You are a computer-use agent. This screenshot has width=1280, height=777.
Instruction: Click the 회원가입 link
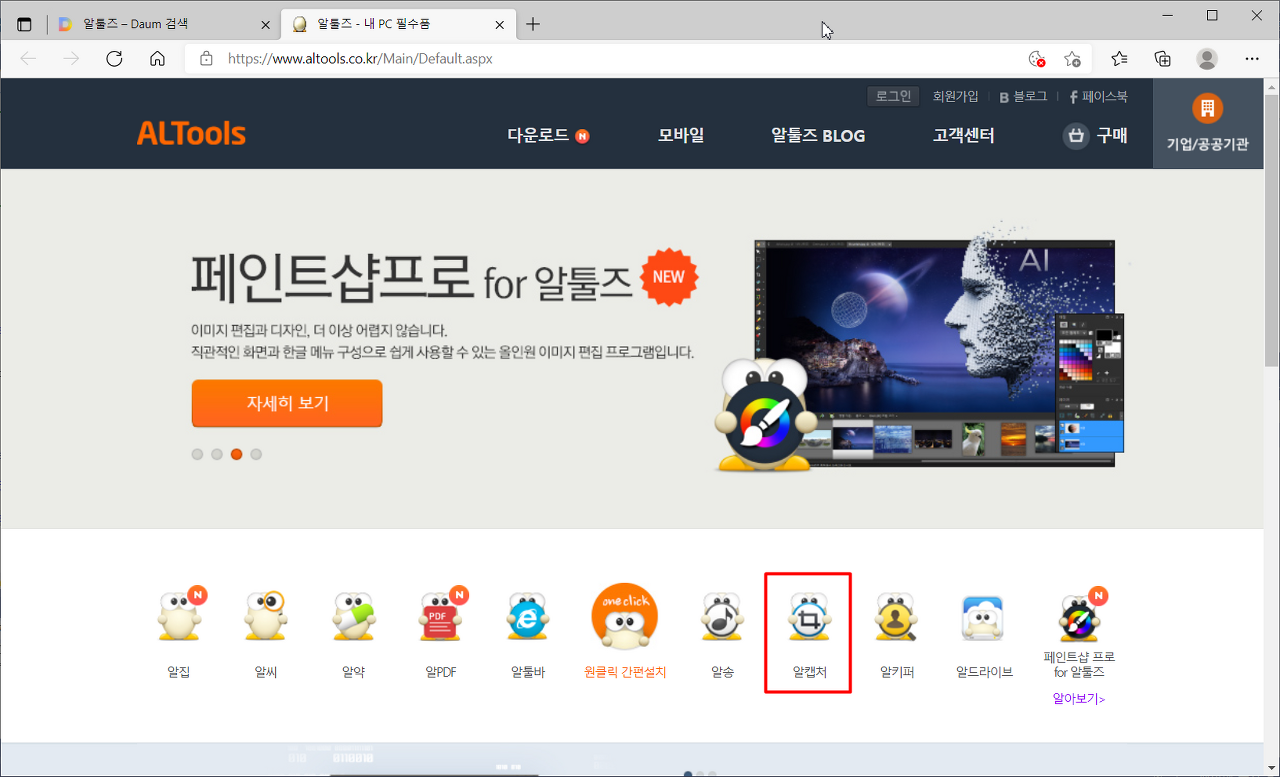tap(955, 96)
